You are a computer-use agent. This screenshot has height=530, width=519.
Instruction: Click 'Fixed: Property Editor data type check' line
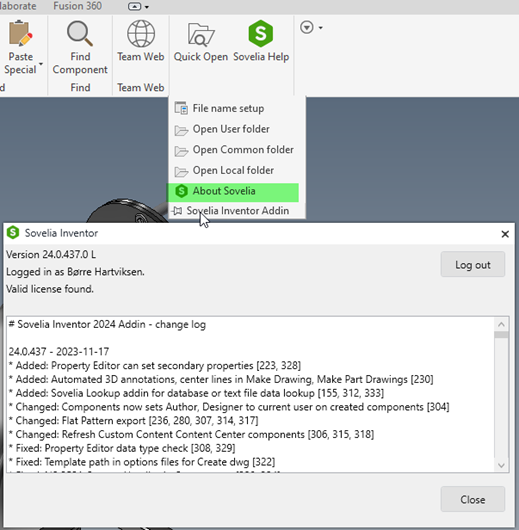[122, 448]
